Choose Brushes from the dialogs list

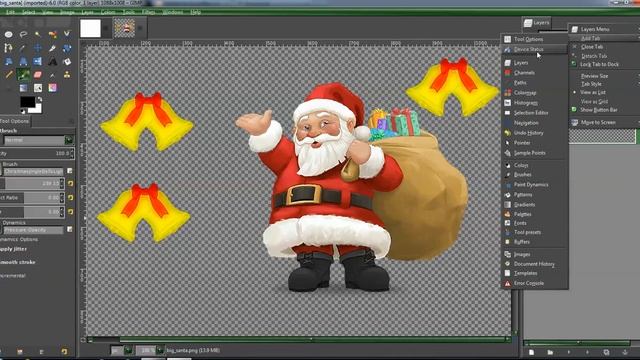[534, 175]
